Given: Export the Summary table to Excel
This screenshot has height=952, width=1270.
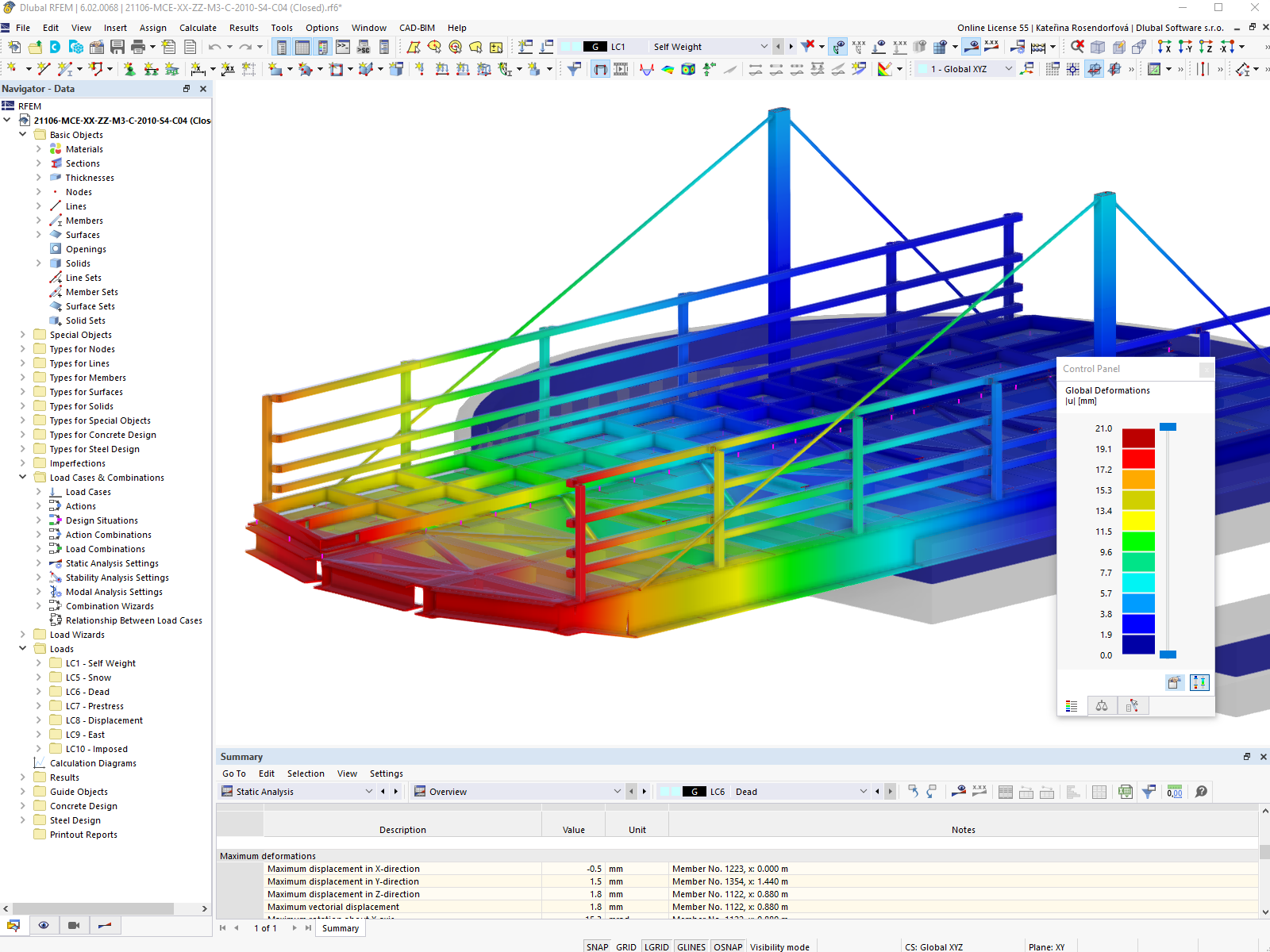Looking at the screenshot, I should 1126,791.
